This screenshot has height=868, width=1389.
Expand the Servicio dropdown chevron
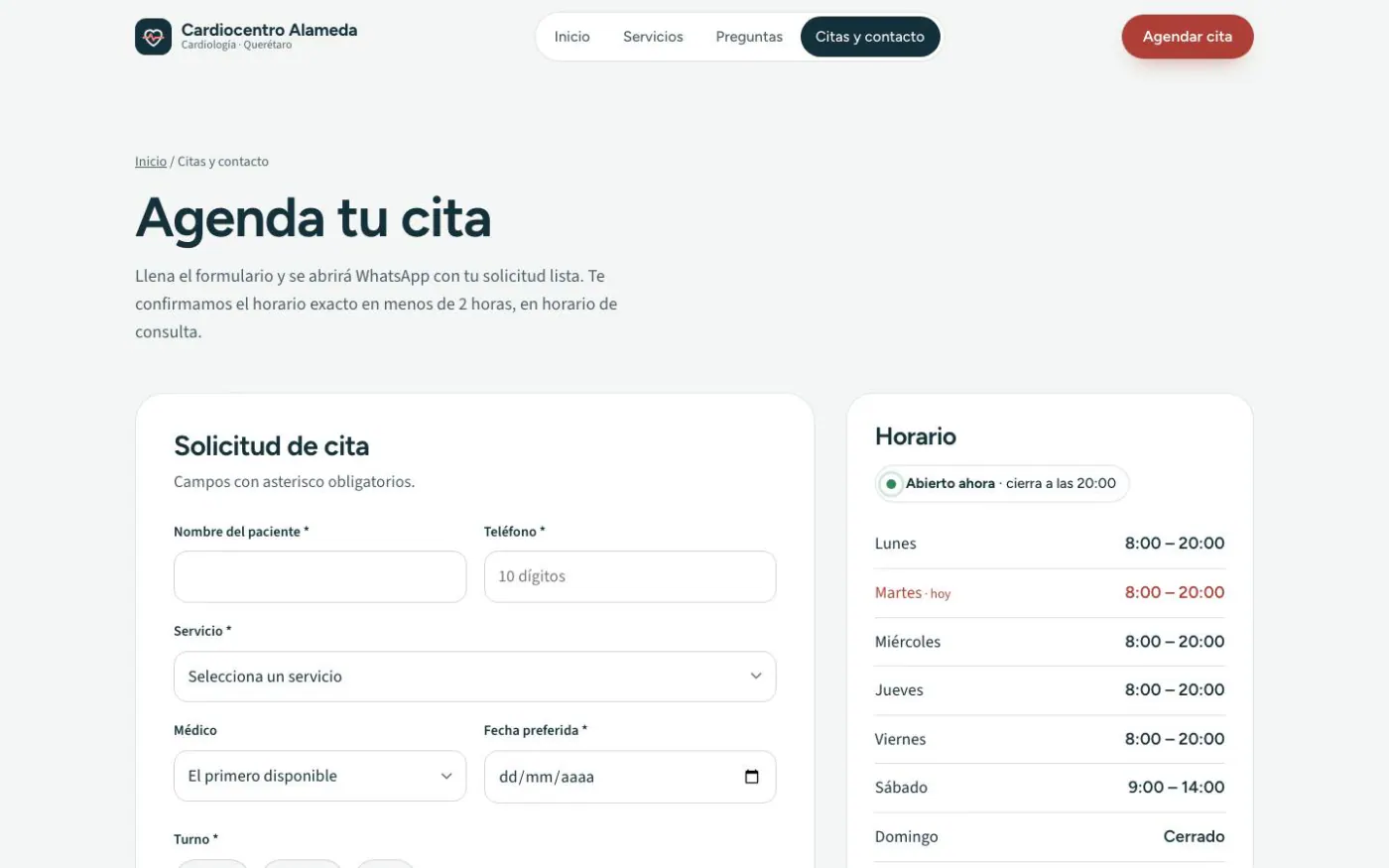[756, 677]
